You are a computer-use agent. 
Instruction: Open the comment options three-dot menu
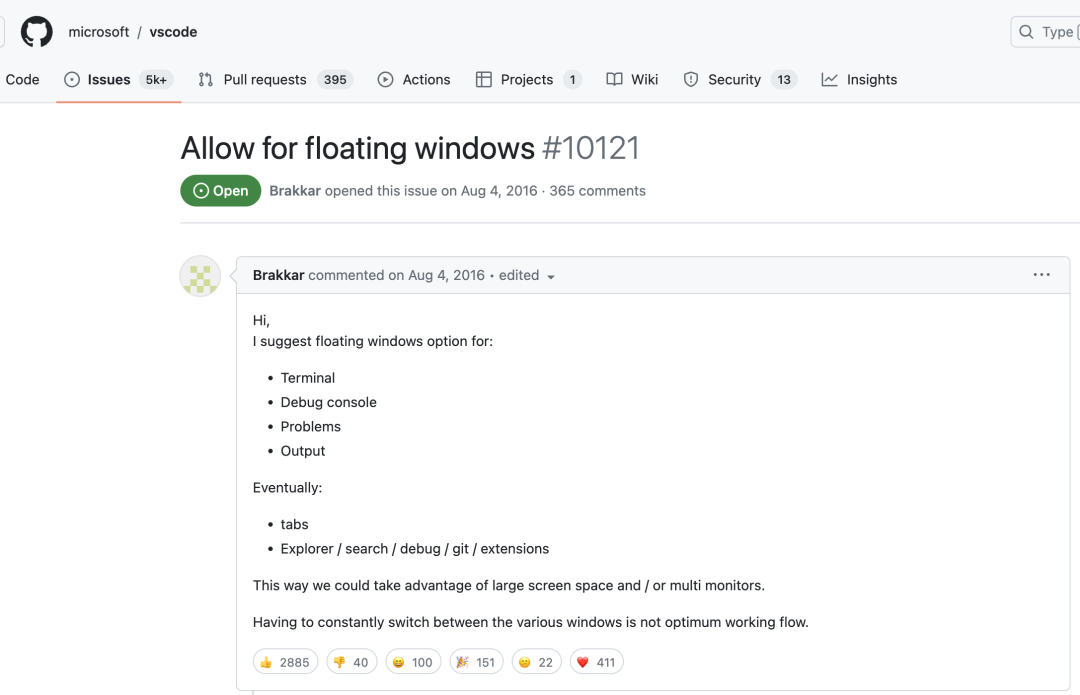pyautogui.click(x=1041, y=275)
